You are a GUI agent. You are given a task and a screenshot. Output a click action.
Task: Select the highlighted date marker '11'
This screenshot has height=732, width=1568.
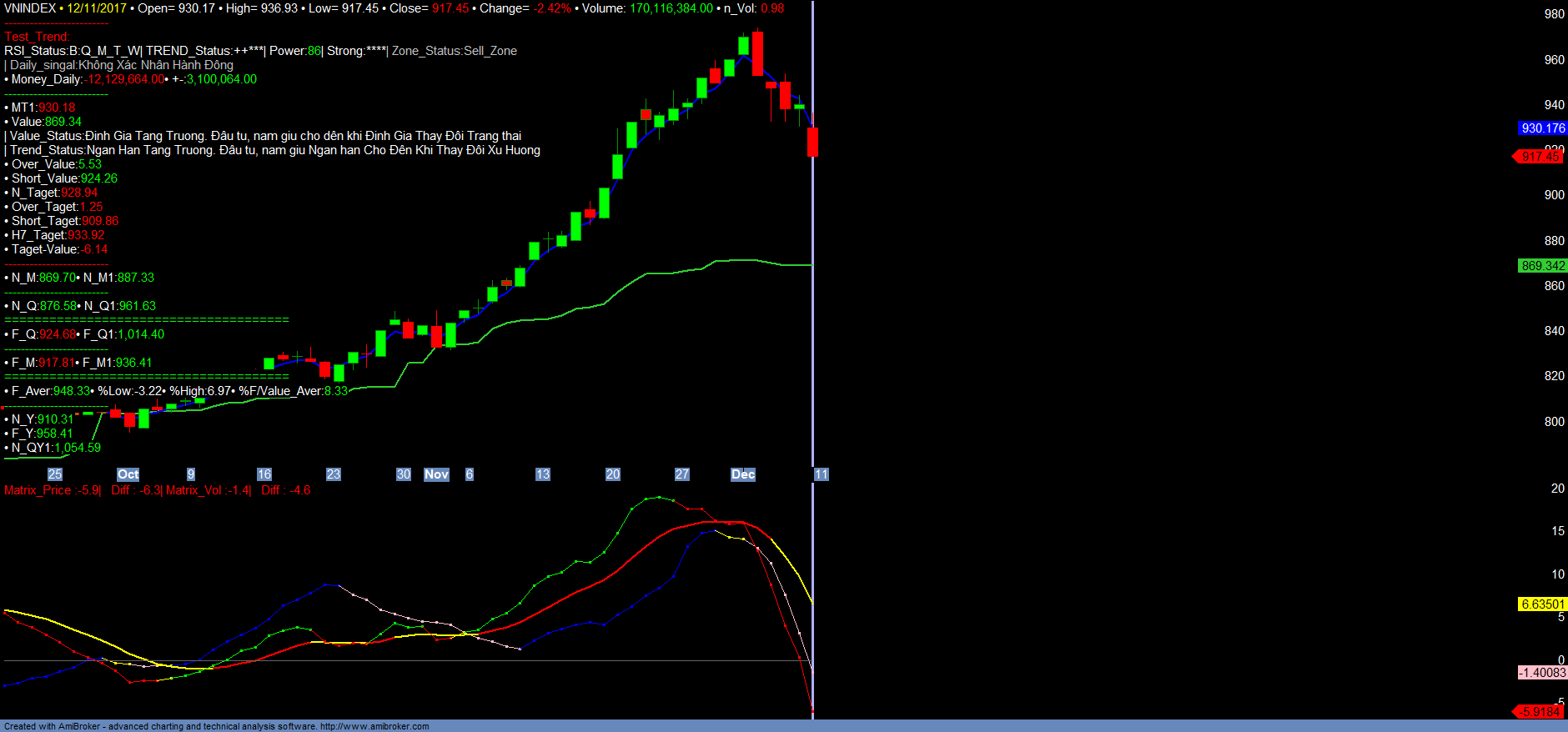pyautogui.click(x=821, y=474)
